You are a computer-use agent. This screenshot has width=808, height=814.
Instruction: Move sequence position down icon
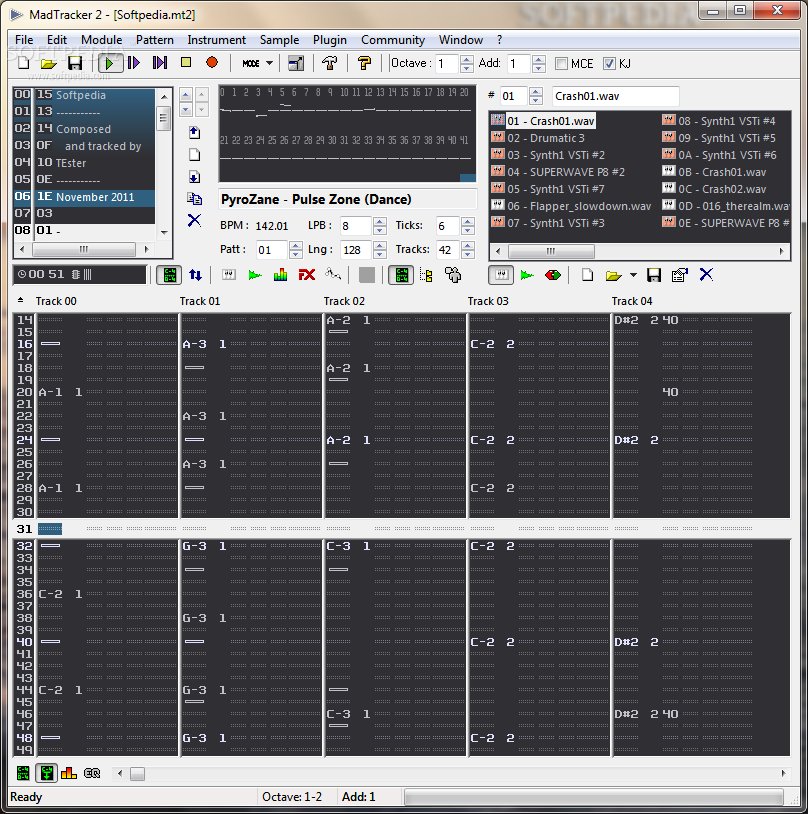pos(194,177)
